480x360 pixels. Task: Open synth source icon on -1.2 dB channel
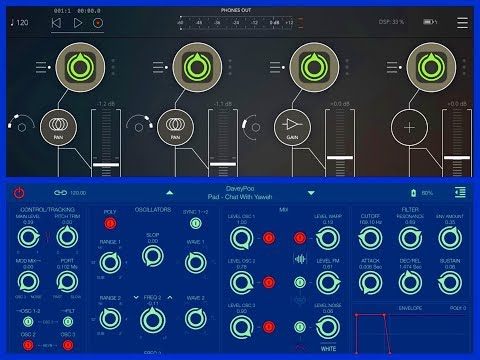pyautogui.click(x=80, y=67)
